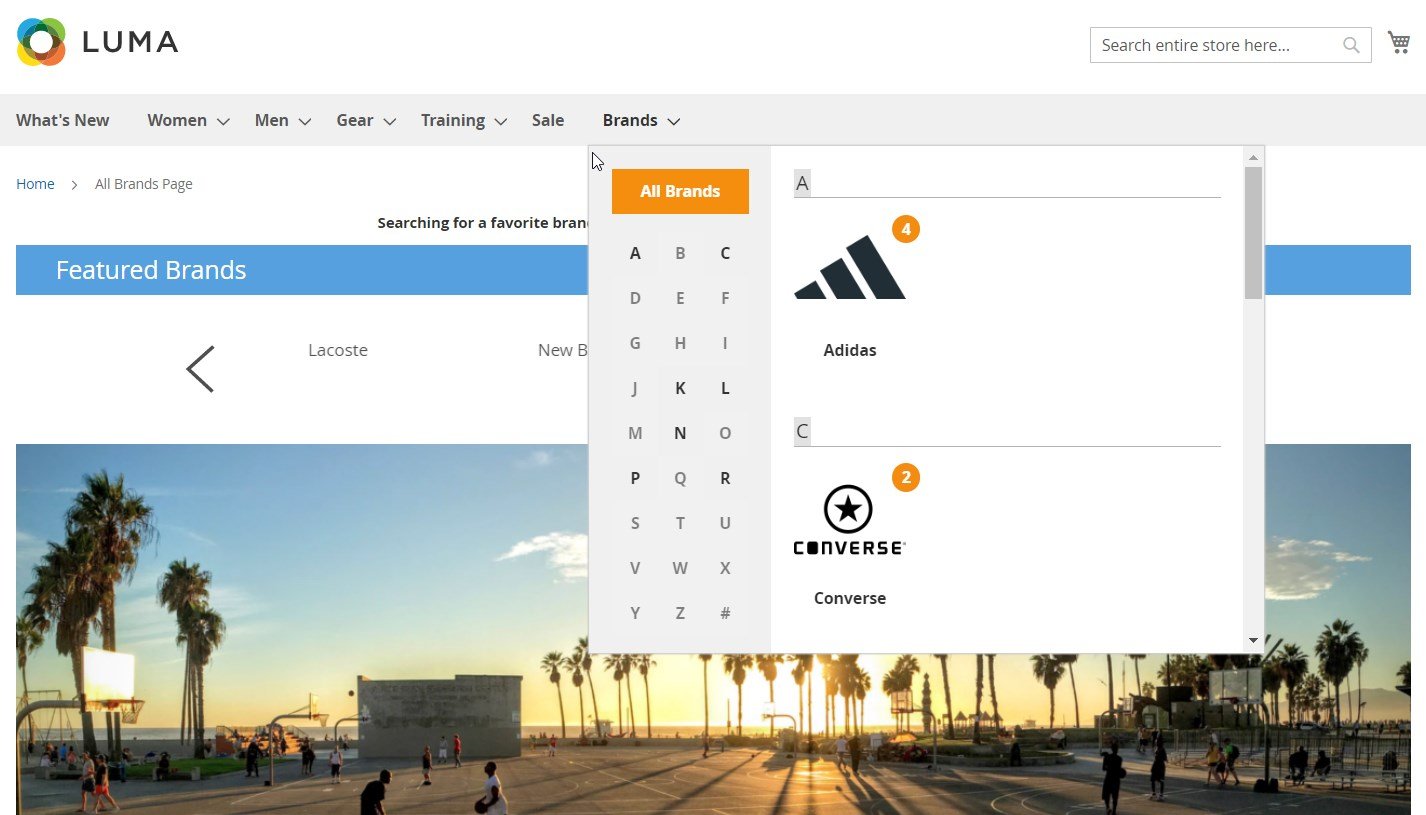The width and height of the screenshot is (1426, 815).
Task: Open the Gear menu item
Action: 354,120
